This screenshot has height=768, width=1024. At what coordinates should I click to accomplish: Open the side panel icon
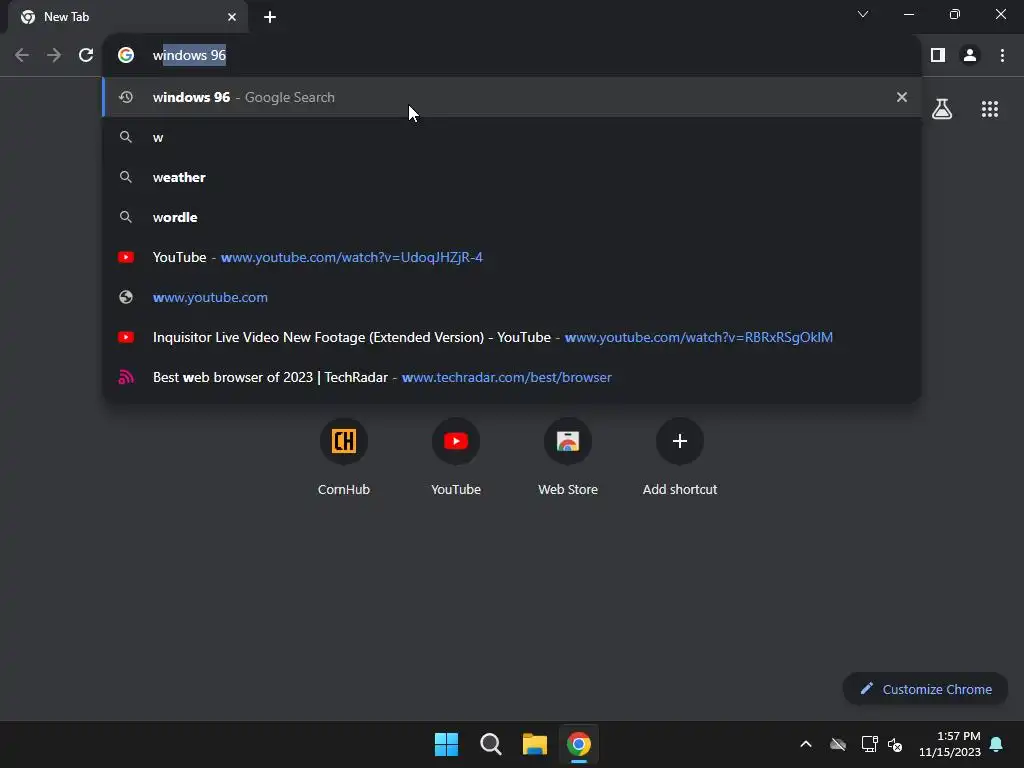[x=938, y=56]
